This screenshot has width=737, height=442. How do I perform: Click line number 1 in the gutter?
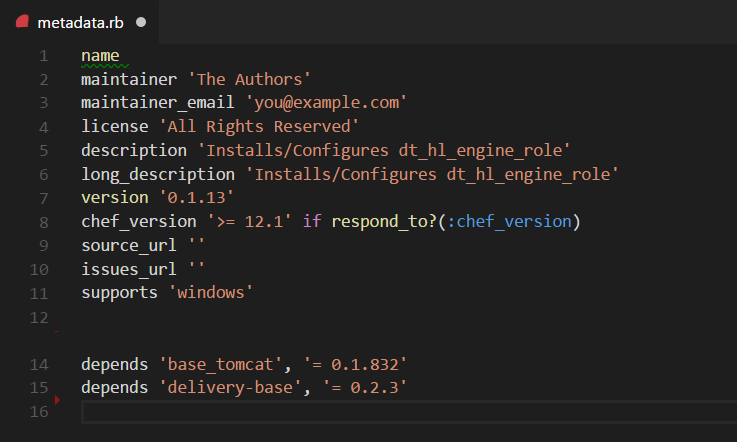[x=44, y=56]
